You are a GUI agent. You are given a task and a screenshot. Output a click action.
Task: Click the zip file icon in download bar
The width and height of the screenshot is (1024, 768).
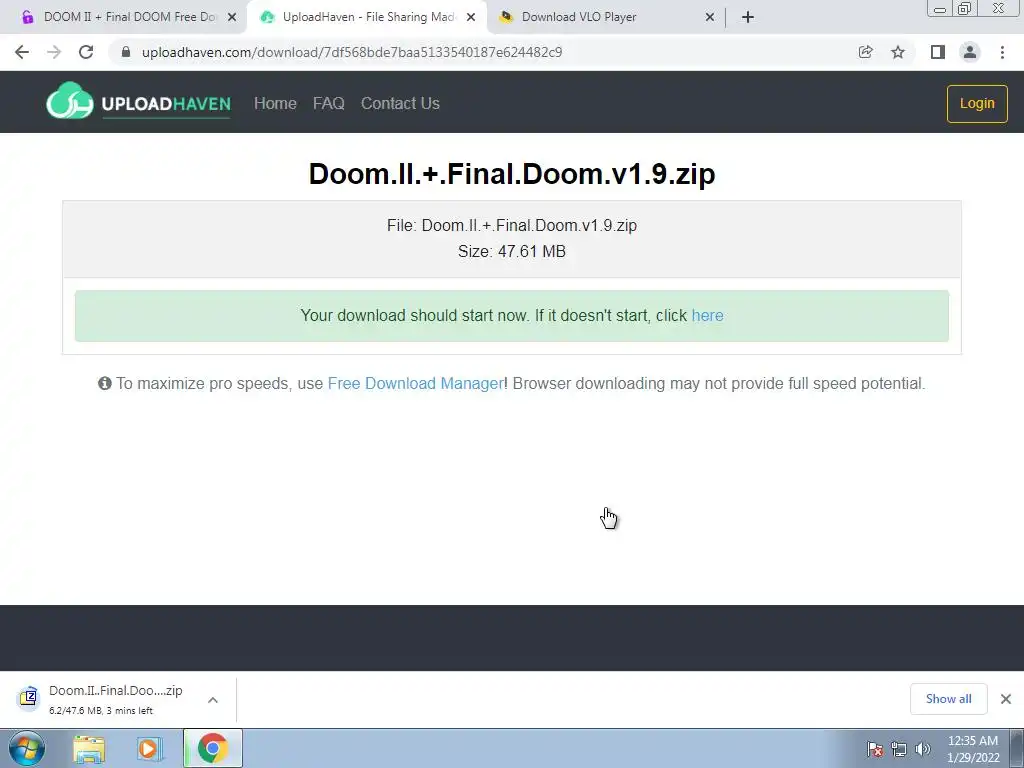[x=28, y=698]
